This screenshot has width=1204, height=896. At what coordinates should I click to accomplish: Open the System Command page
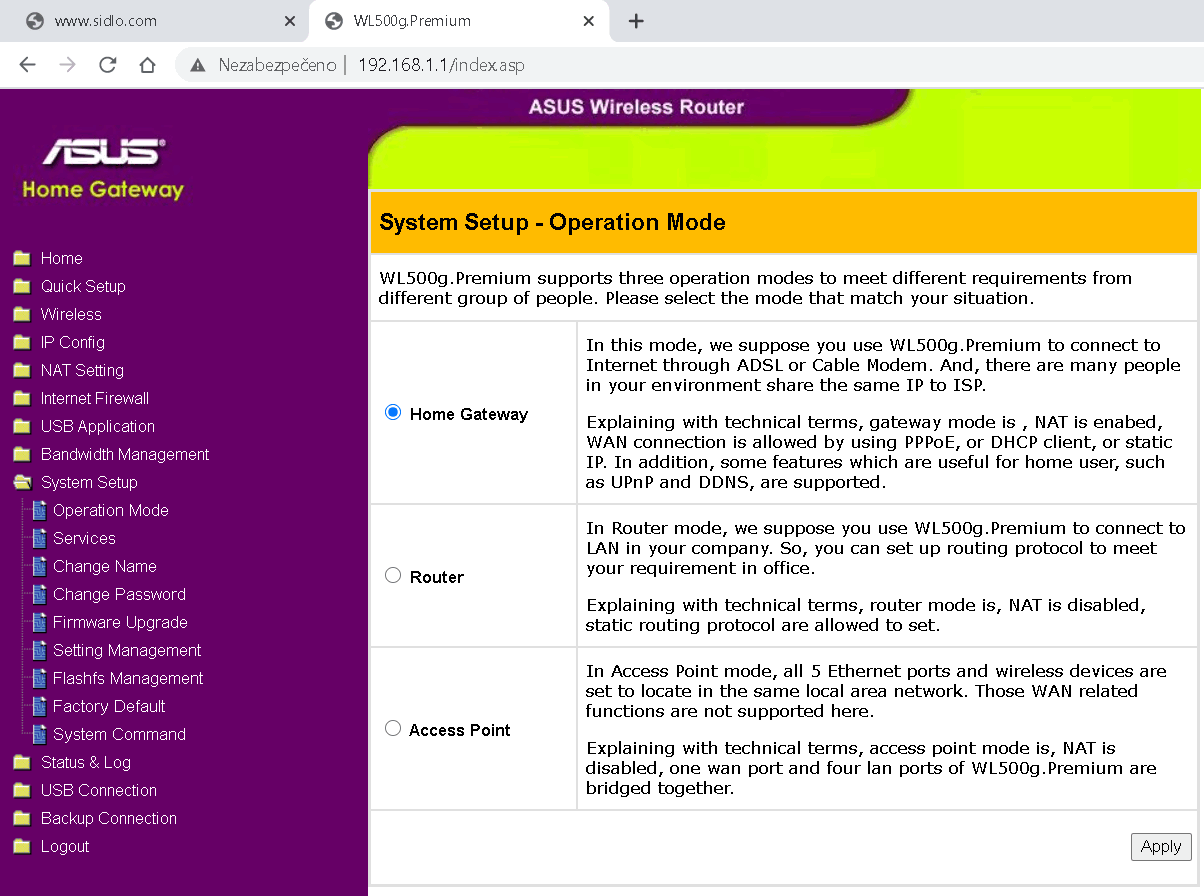(119, 734)
